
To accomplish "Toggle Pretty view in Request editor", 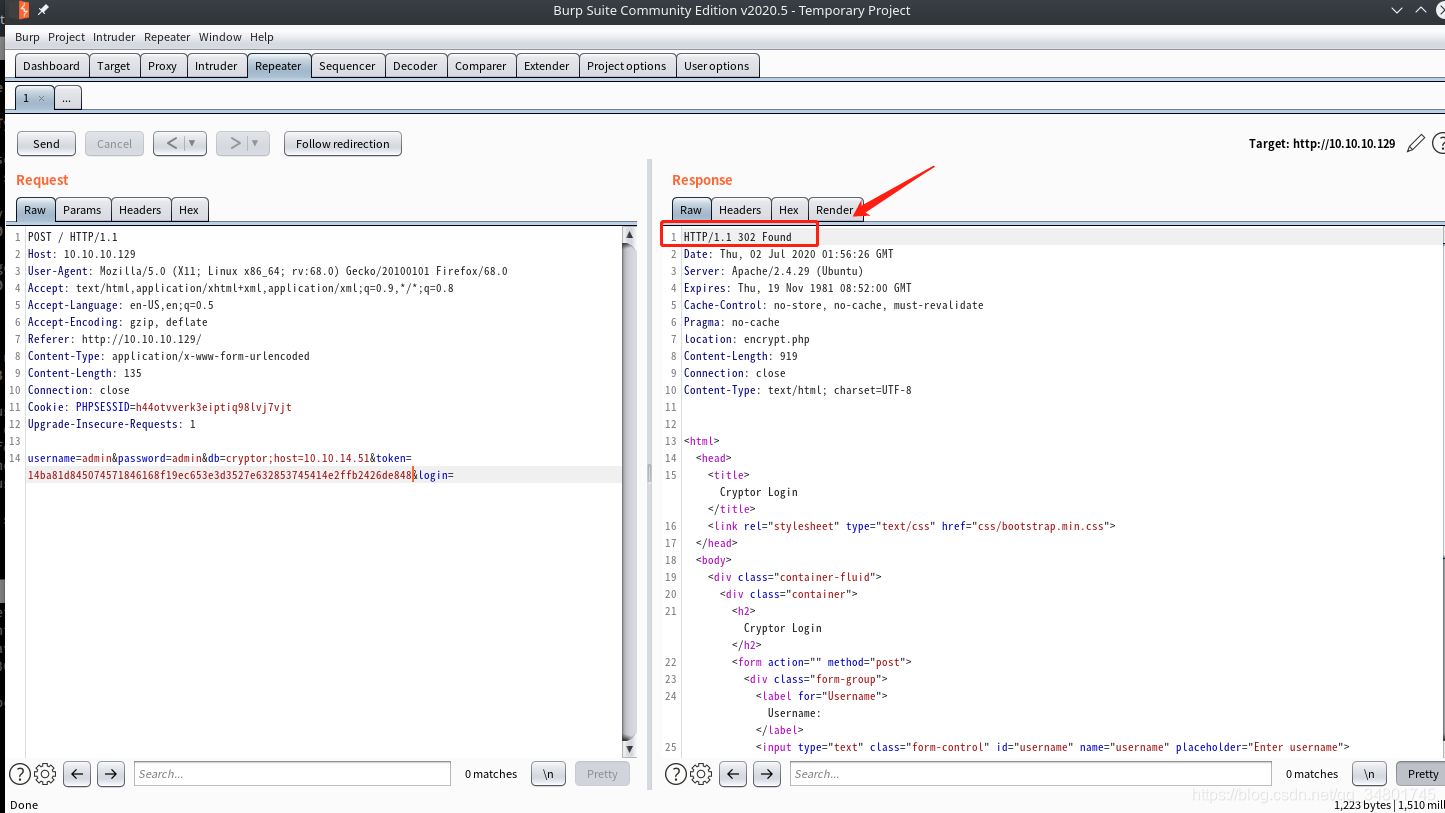I will (602, 774).
